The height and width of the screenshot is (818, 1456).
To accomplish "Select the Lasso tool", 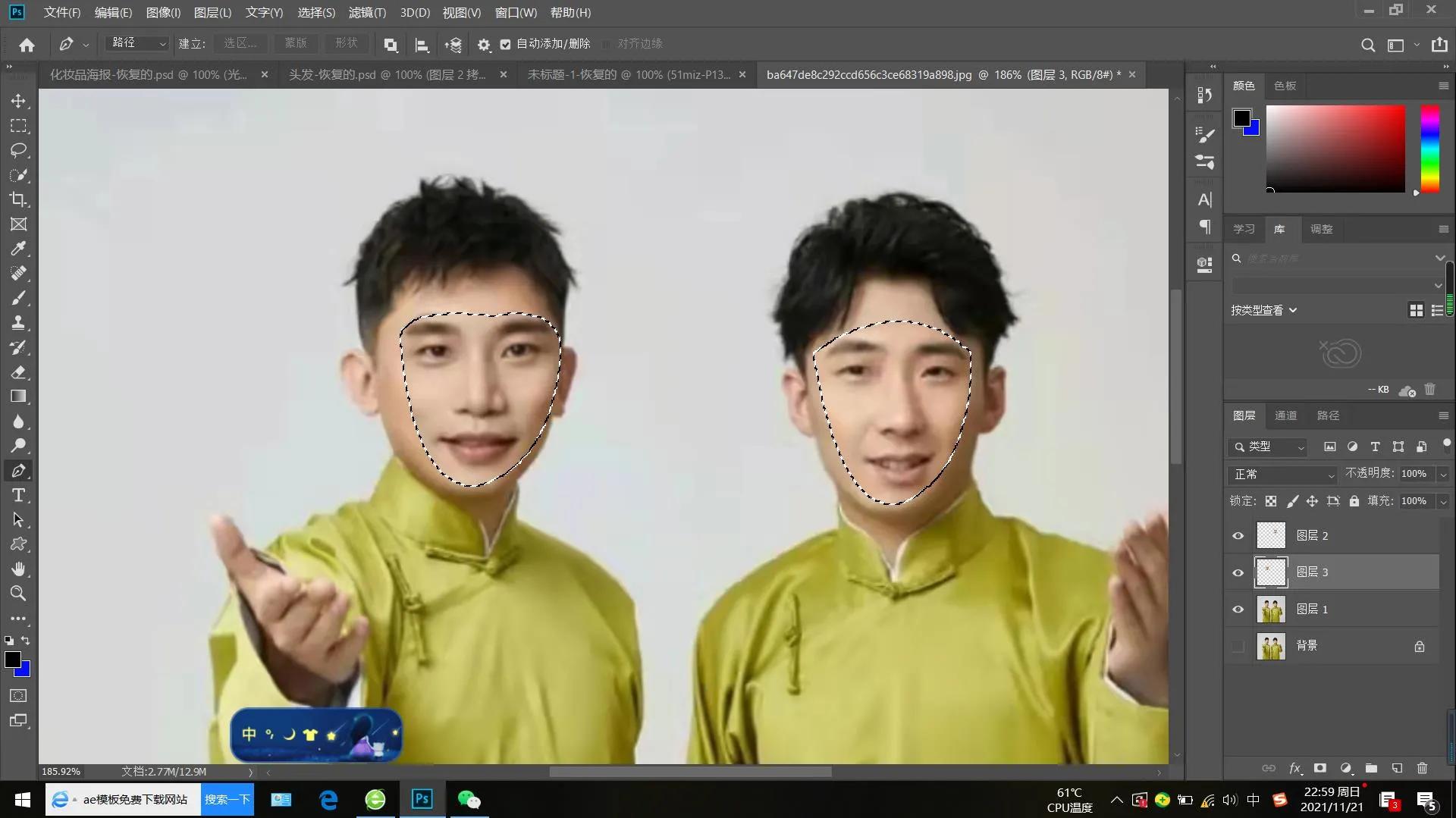I will [19, 150].
